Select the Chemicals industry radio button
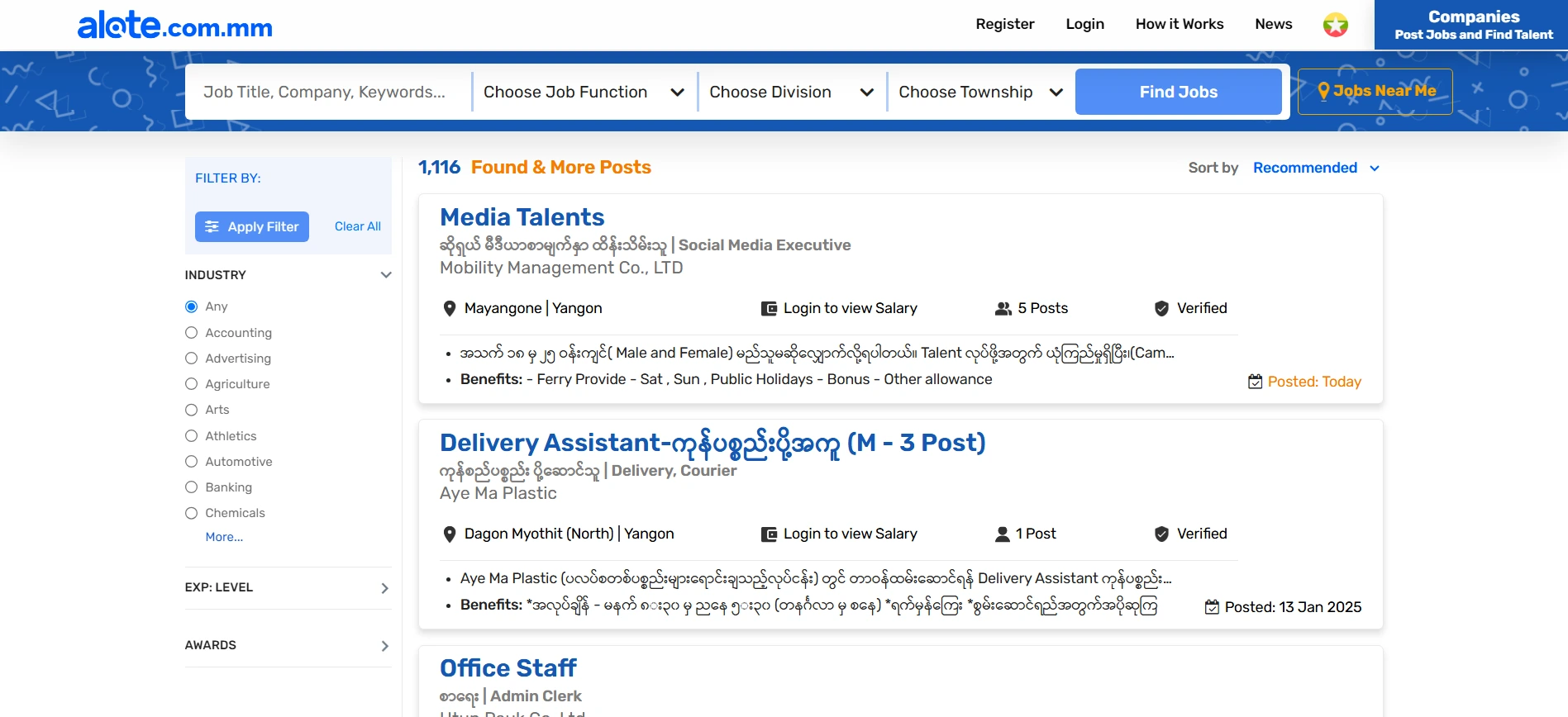Image resolution: width=1568 pixels, height=717 pixels. (192, 513)
